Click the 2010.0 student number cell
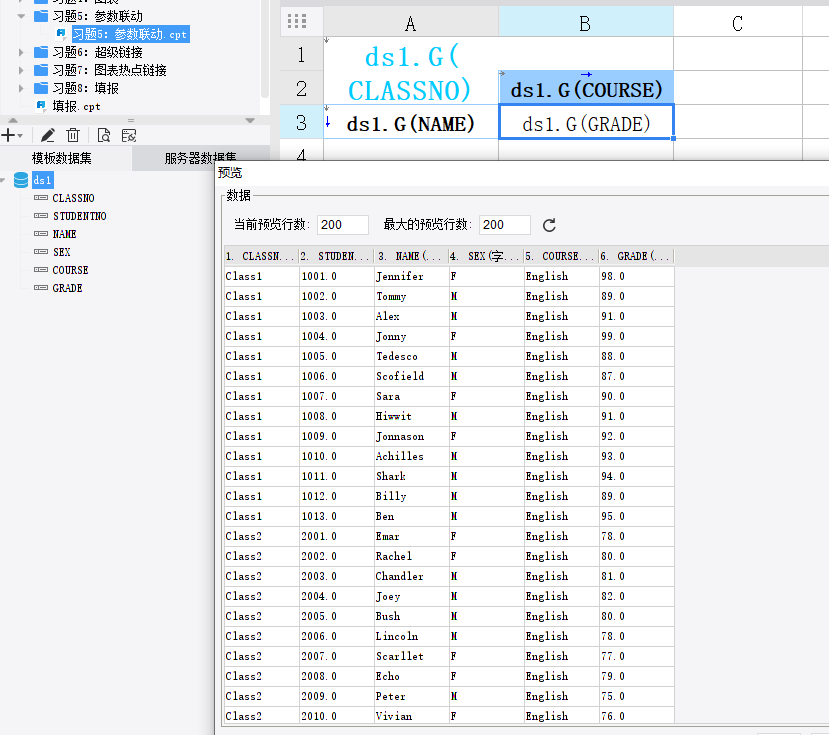 pos(336,716)
